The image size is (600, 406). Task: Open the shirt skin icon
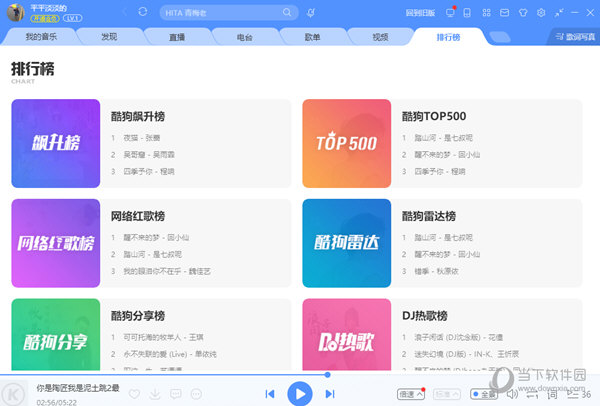523,13
